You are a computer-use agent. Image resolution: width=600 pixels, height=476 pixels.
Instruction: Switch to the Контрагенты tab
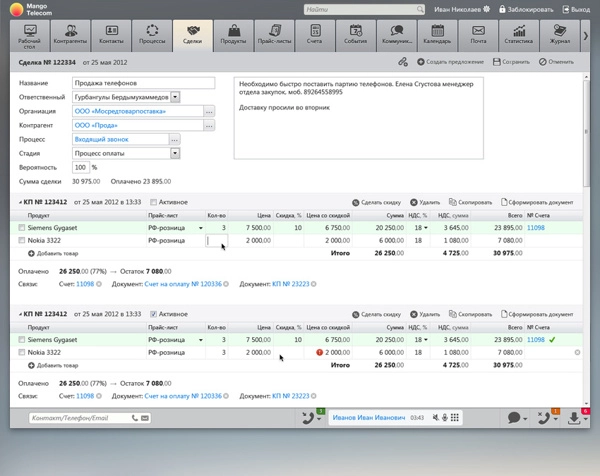click(70, 35)
